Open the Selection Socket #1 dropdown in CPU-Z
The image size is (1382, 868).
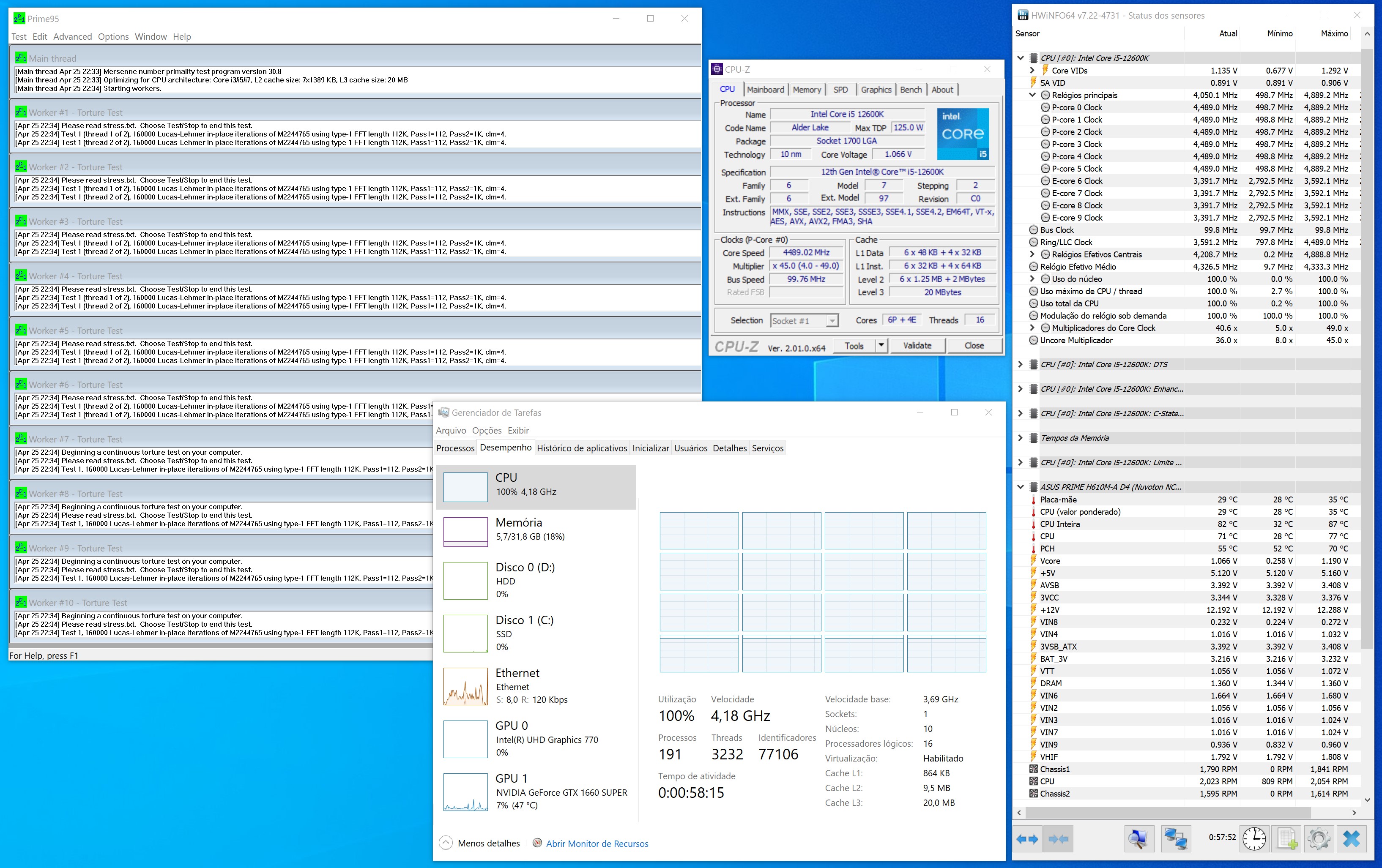(x=832, y=321)
